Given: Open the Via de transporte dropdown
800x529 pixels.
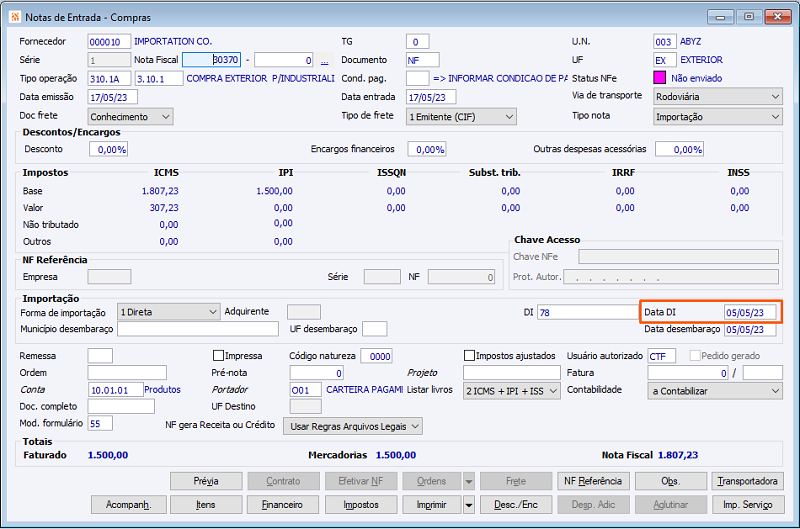Looking at the screenshot, I should point(775,97).
